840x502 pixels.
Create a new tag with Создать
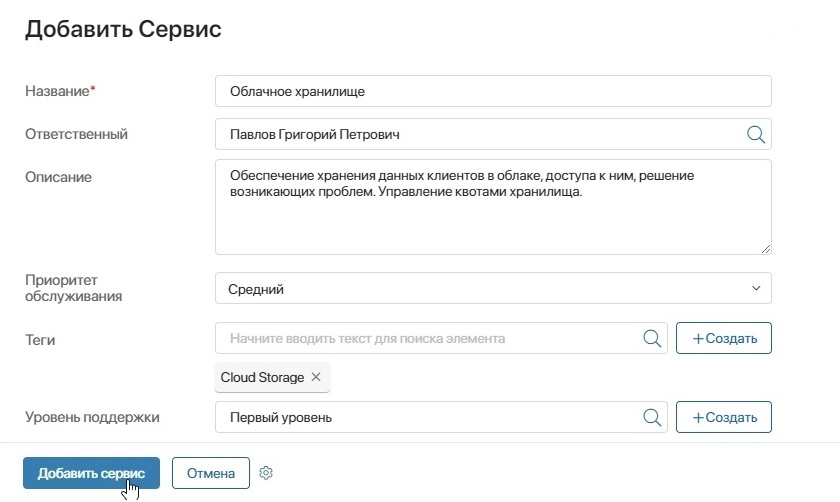724,338
